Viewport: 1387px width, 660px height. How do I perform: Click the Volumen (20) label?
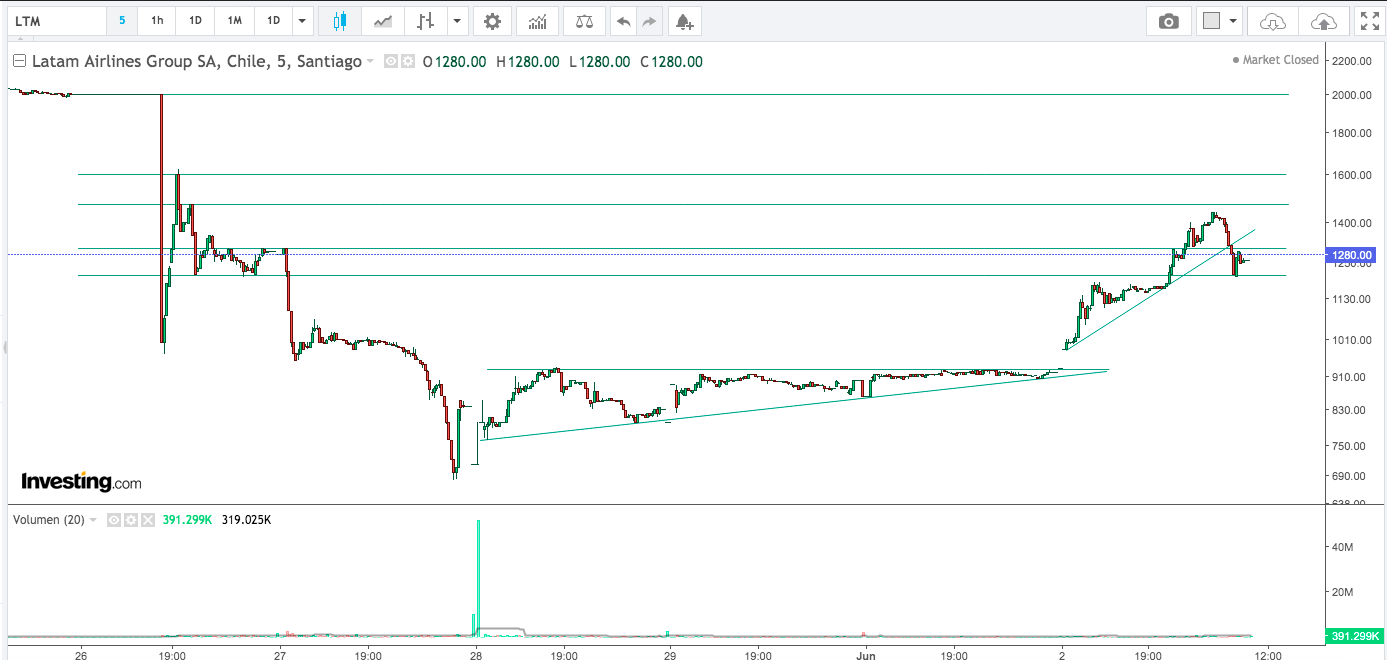coord(47,520)
